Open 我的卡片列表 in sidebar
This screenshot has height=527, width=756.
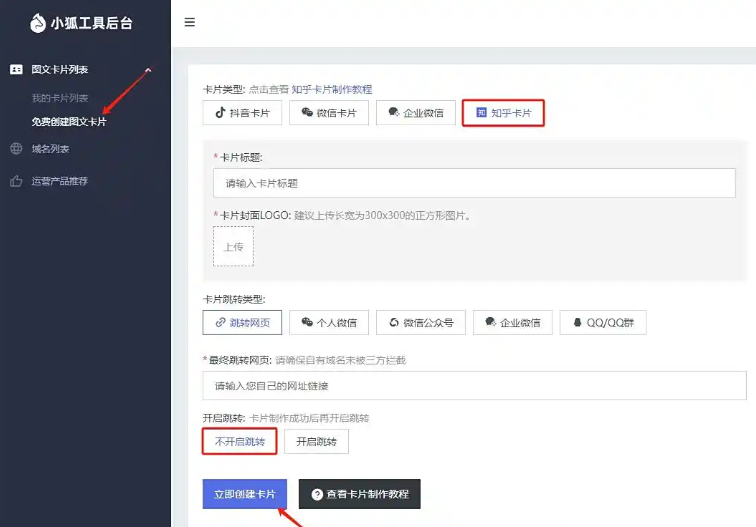pos(60,98)
